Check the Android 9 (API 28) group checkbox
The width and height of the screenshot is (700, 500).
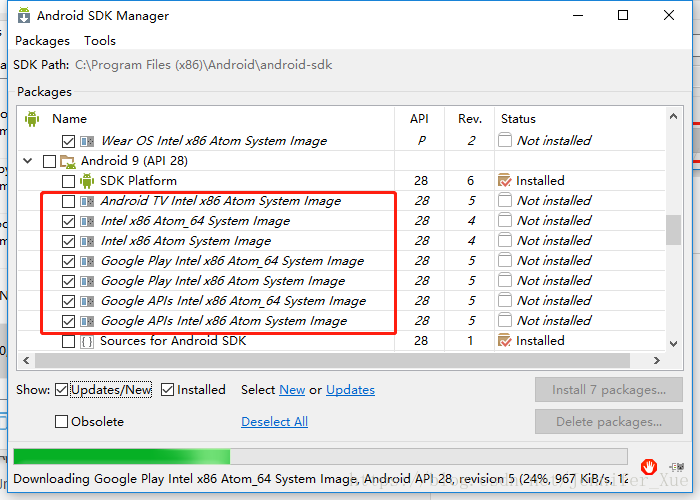(x=49, y=161)
